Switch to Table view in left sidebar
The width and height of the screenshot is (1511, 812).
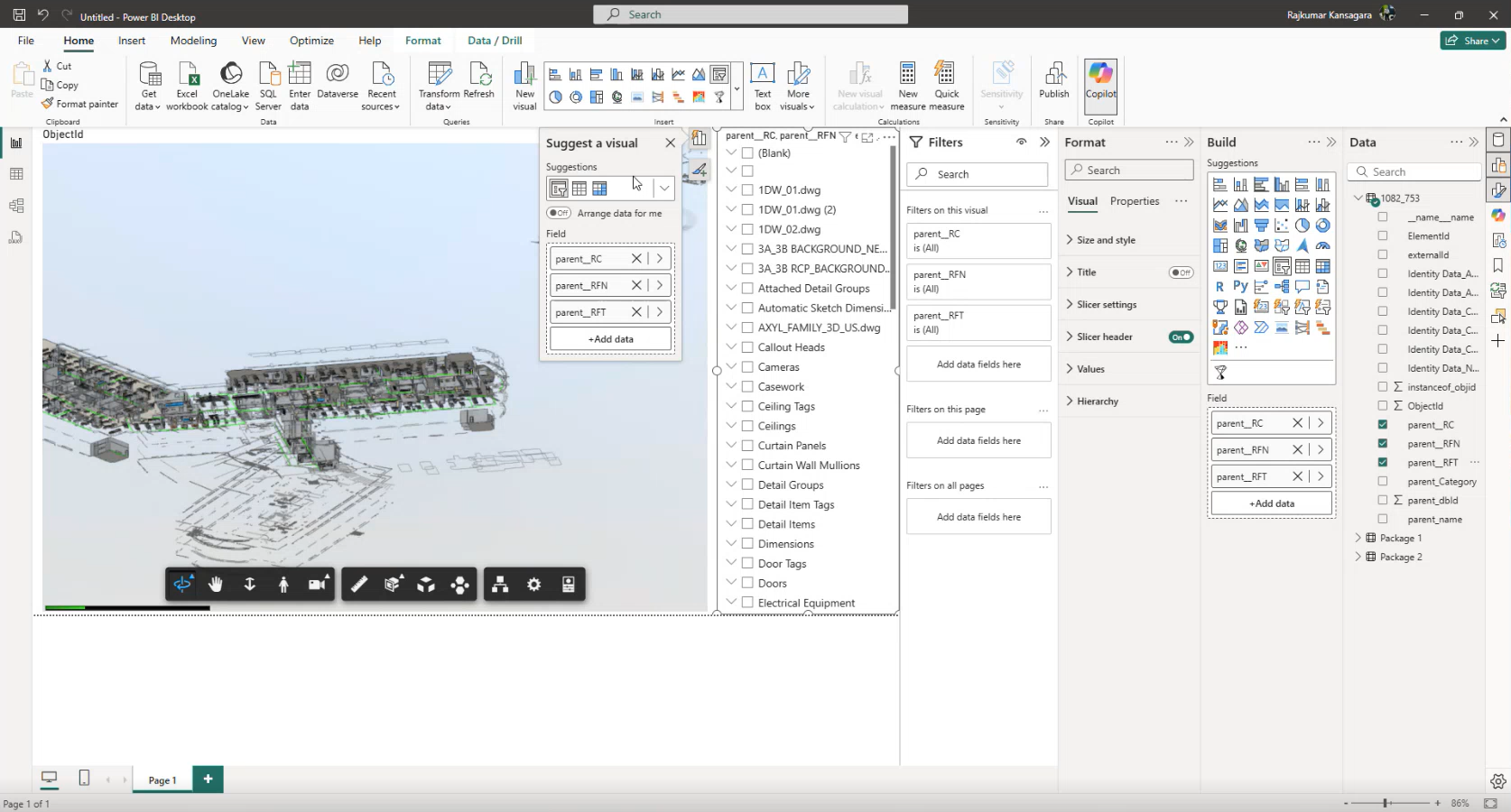(x=16, y=174)
